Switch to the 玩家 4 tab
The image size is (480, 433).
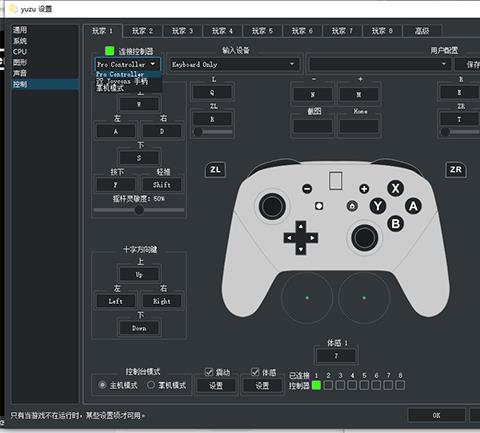point(222,31)
